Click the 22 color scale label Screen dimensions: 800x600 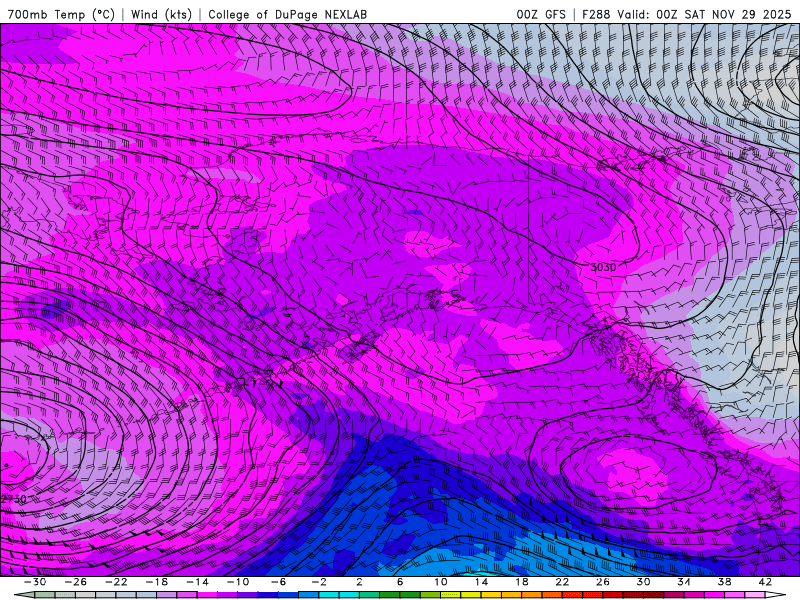(x=562, y=582)
